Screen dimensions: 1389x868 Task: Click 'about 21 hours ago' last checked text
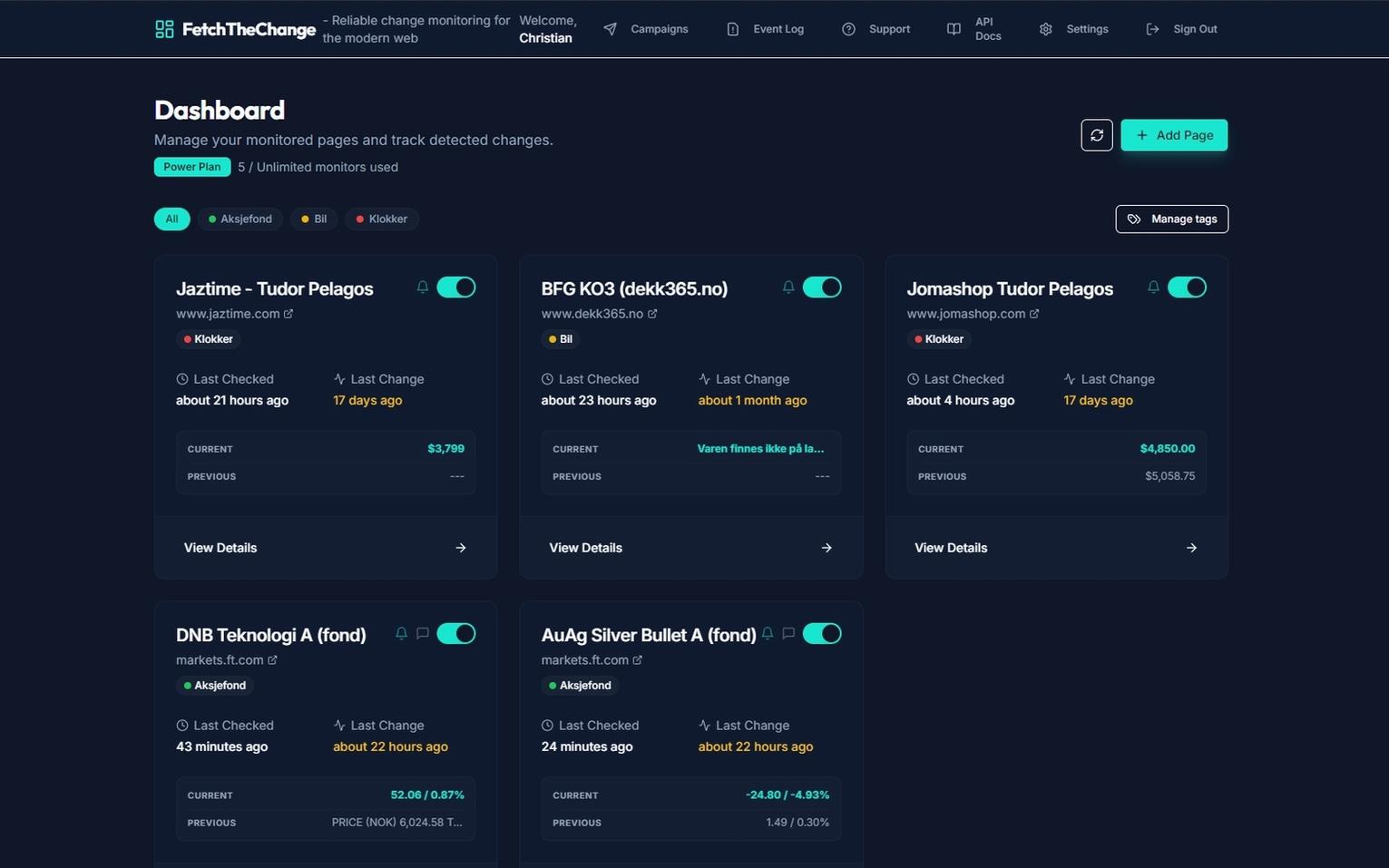click(x=232, y=401)
